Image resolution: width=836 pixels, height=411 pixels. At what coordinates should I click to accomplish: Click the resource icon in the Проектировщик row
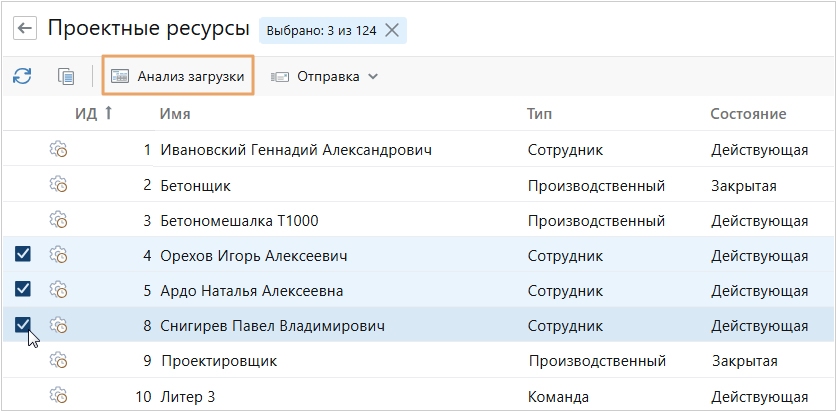(58, 360)
